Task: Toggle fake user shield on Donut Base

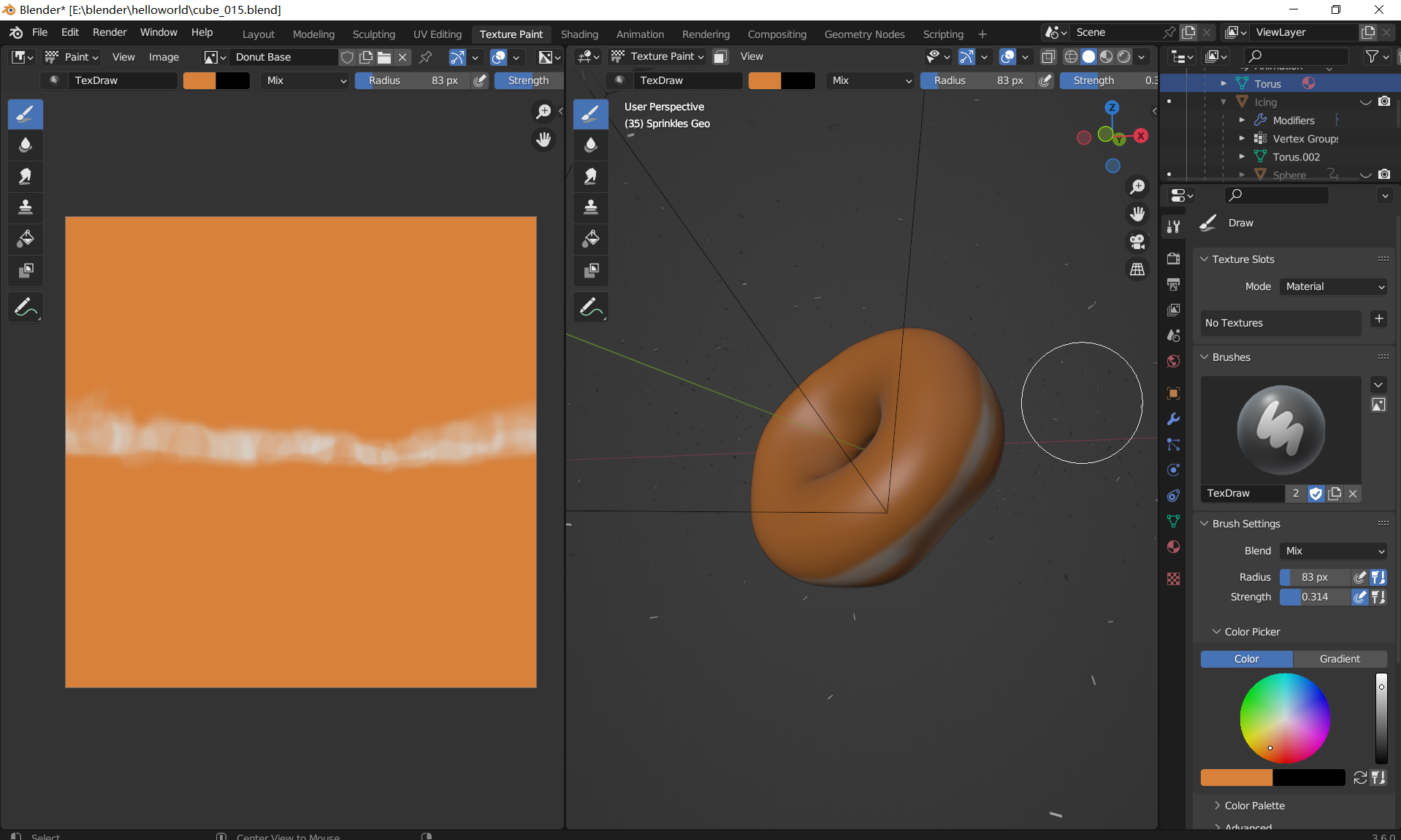Action: [348, 57]
